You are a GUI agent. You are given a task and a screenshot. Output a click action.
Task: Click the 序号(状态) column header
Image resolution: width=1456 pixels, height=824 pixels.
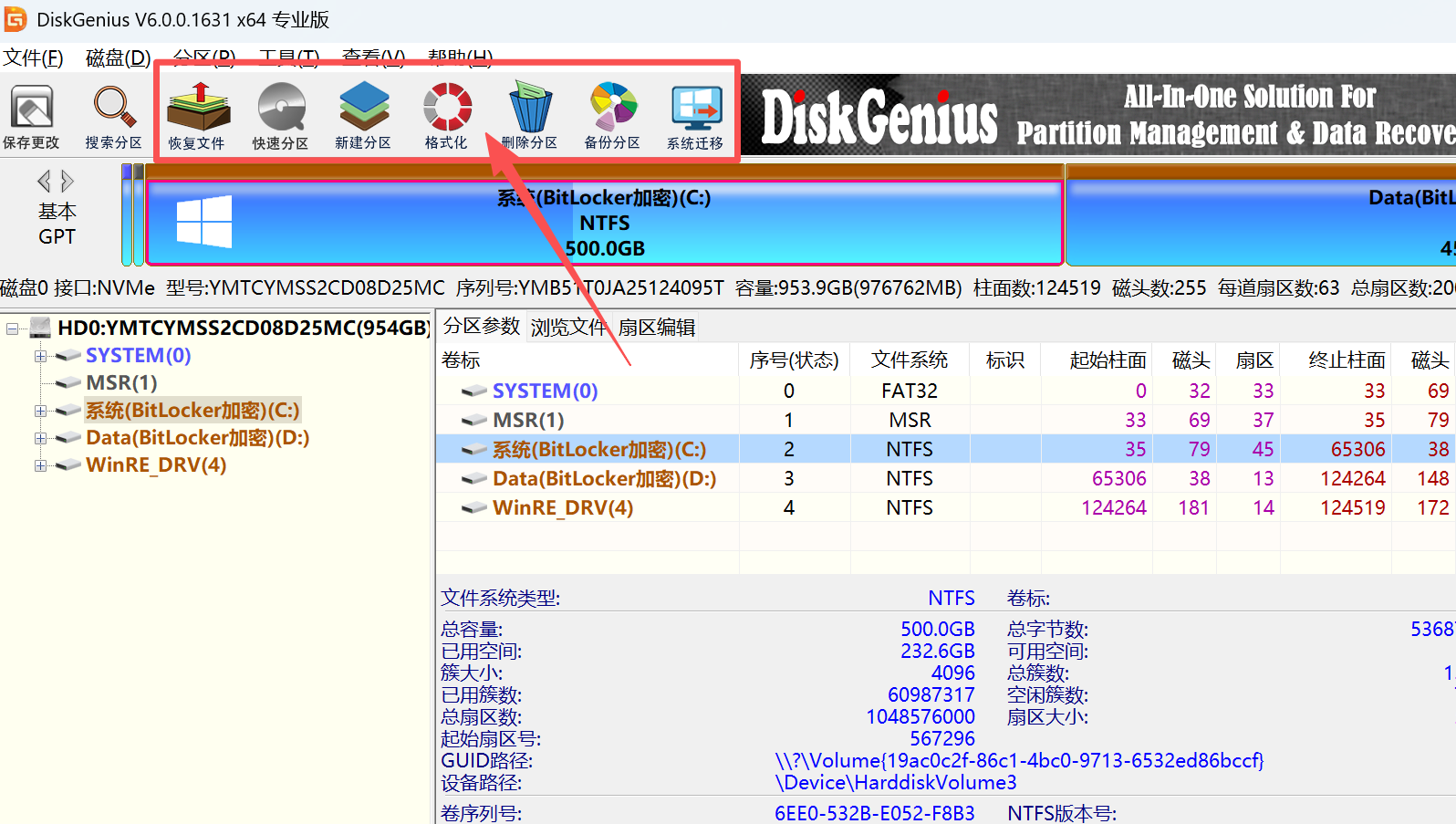tap(794, 360)
